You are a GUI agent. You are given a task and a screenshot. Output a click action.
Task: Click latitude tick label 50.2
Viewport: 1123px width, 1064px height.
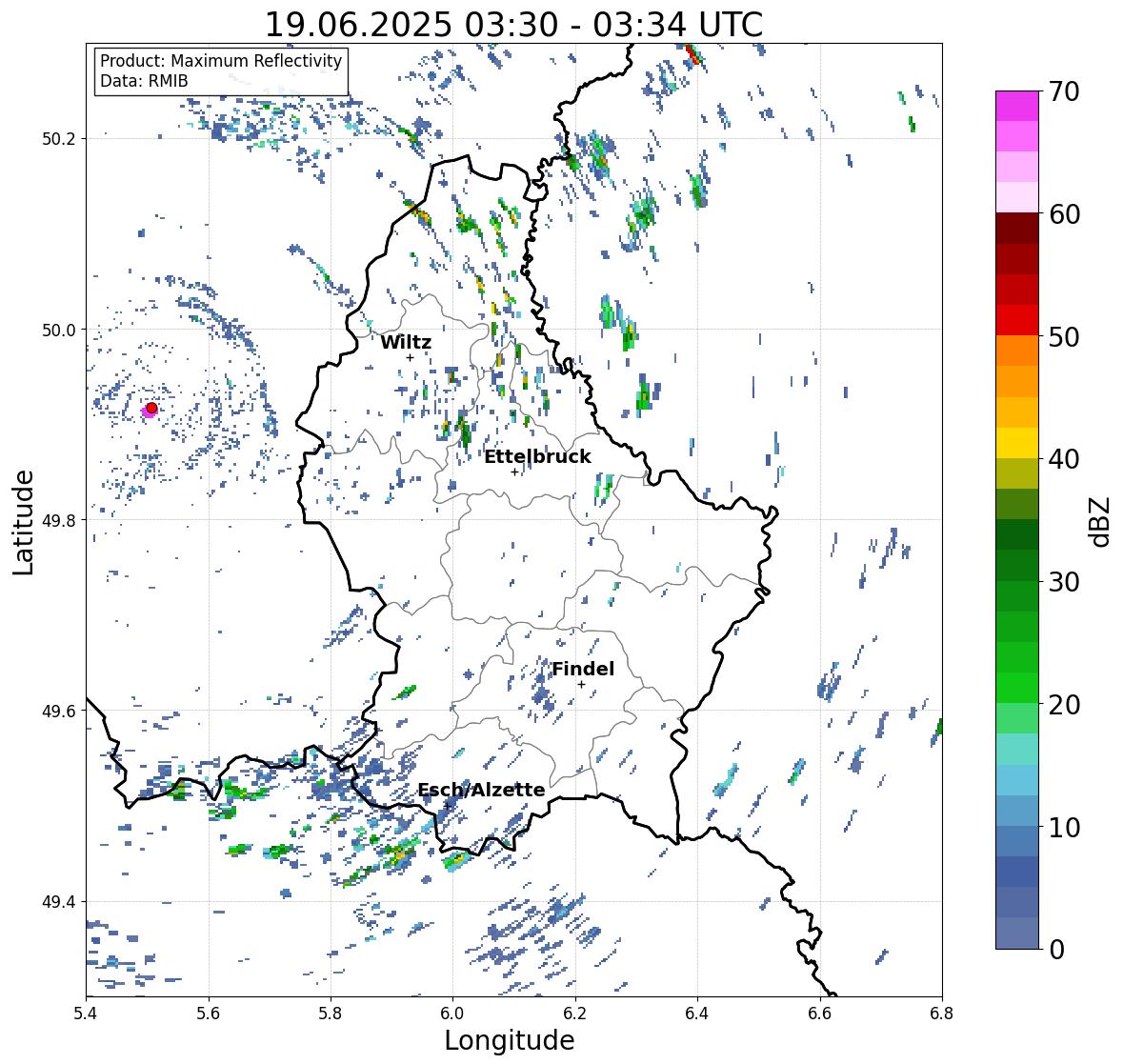pos(59,139)
